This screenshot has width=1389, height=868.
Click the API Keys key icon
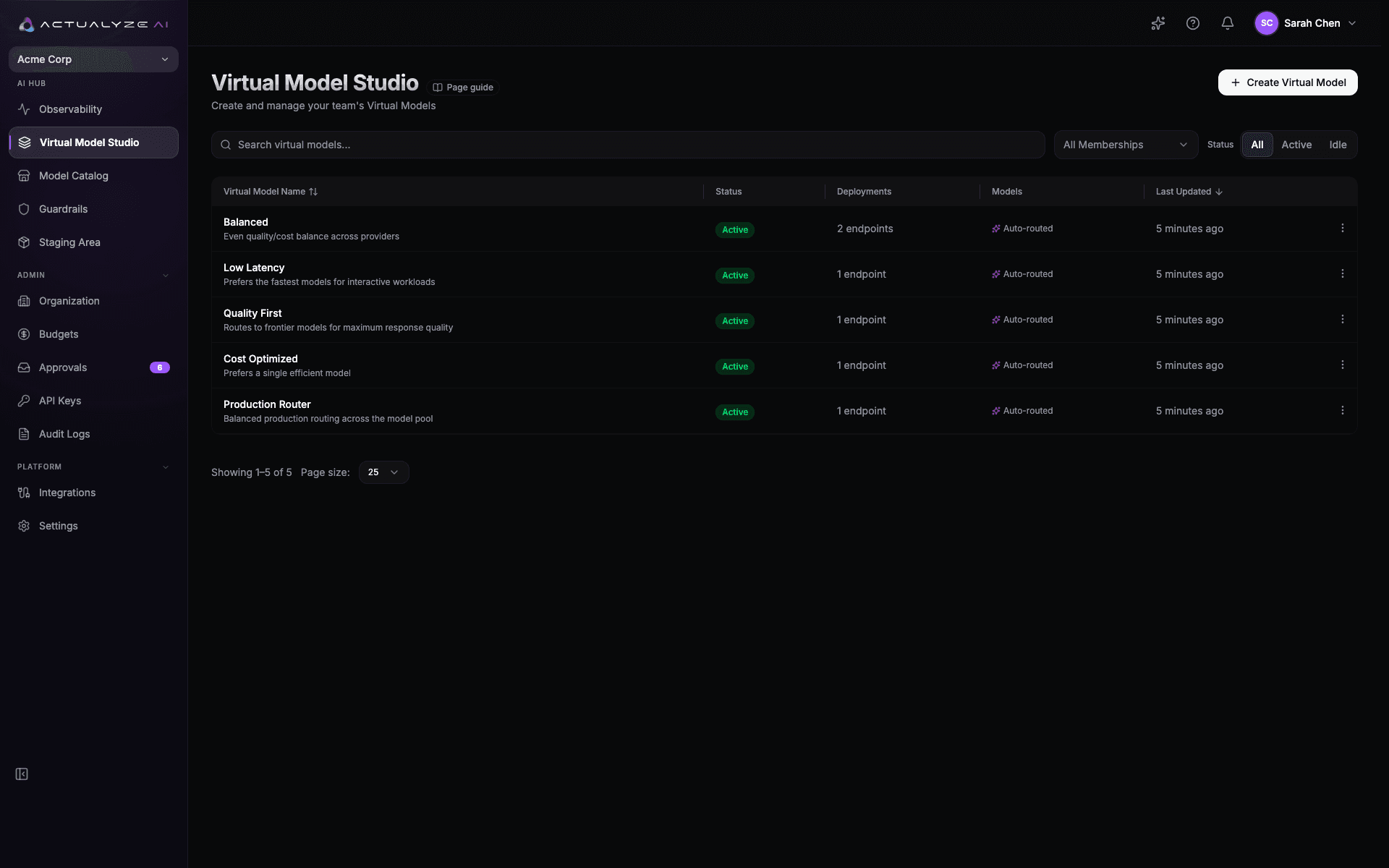tap(24, 401)
